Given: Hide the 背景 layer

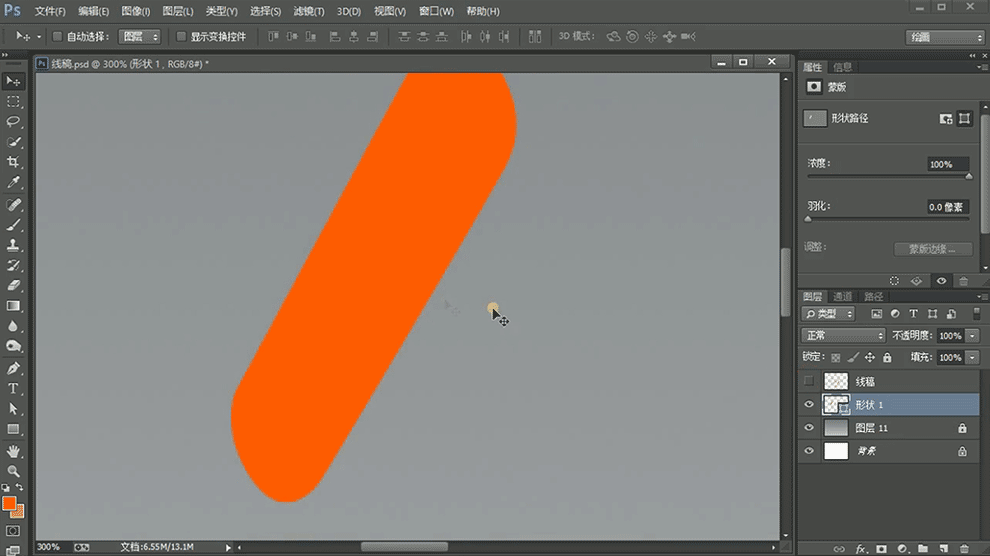Looking at the screenshot, I should 809,451.
